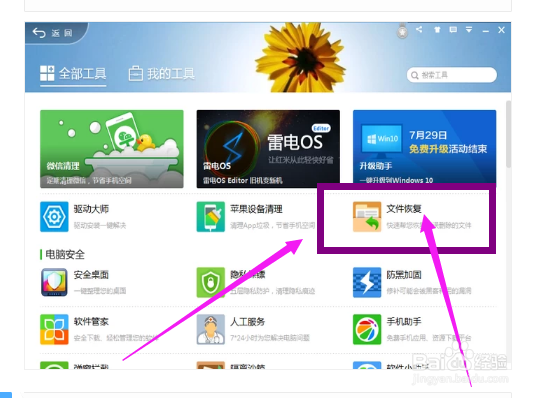Click the 苹果设备清理 label

point(256,209)
